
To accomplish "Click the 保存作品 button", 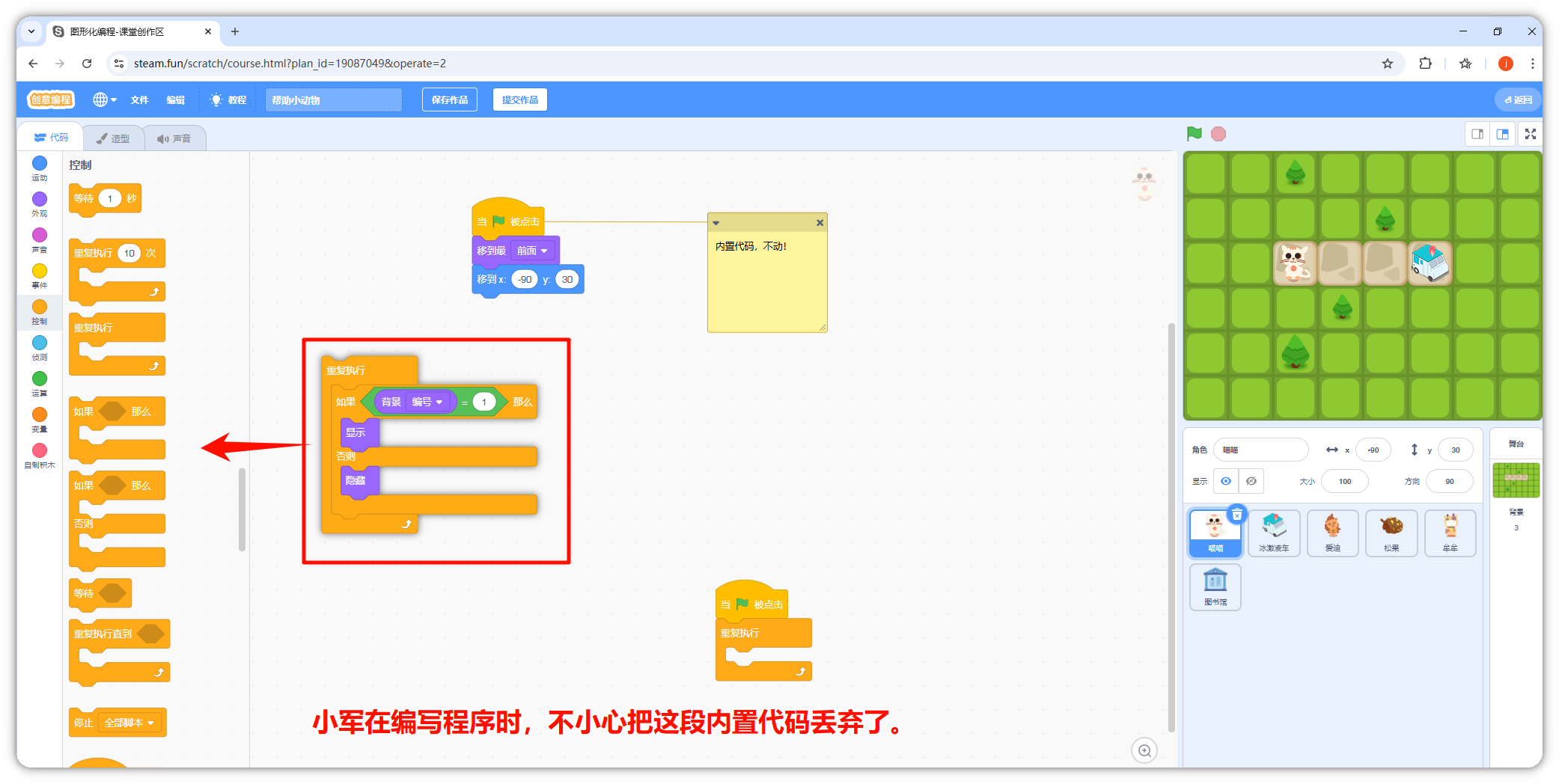I will tap(450, 99).
